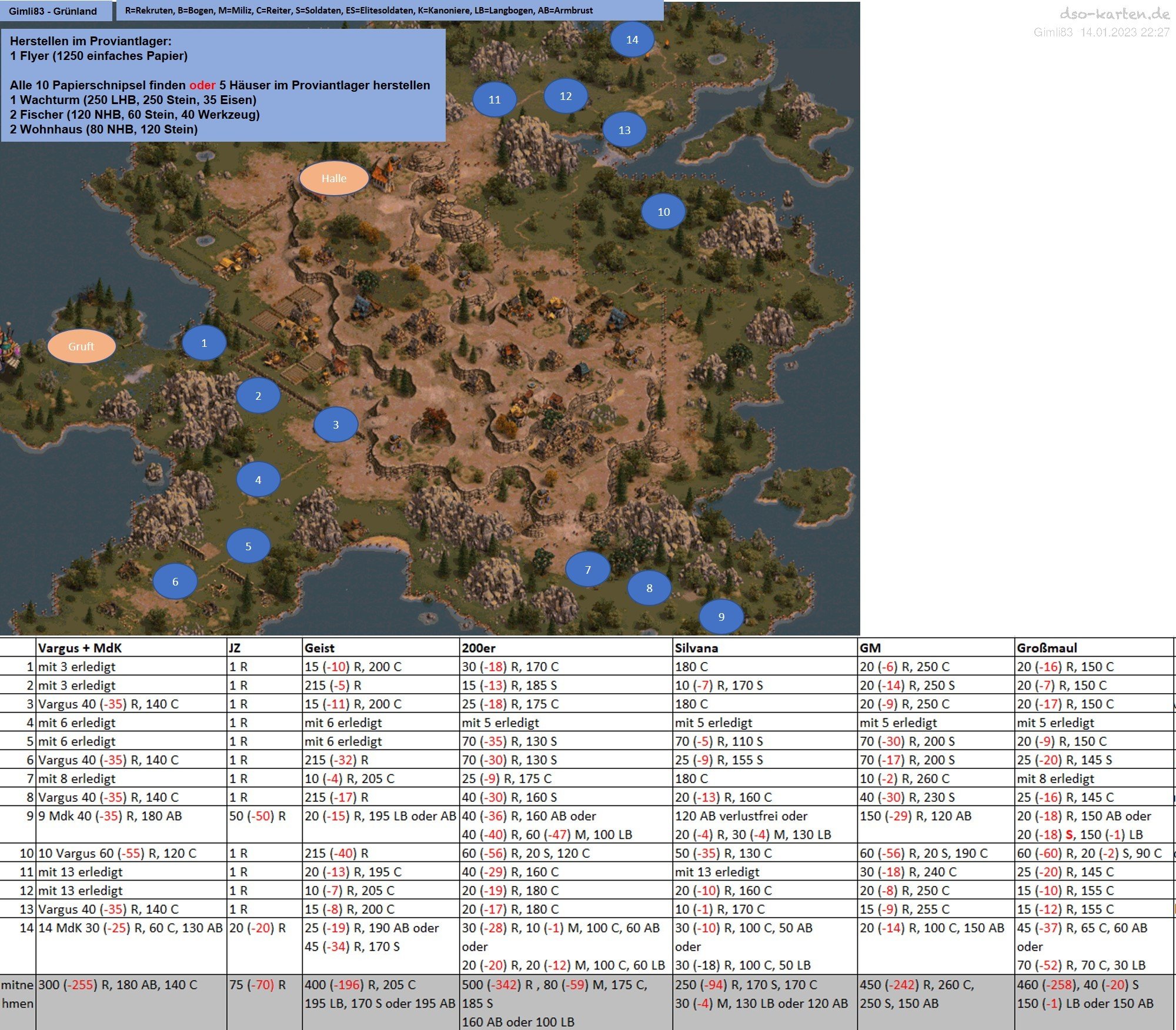Click blue camp marker 1
The image size is (1176, 1030).
point(204,343)
